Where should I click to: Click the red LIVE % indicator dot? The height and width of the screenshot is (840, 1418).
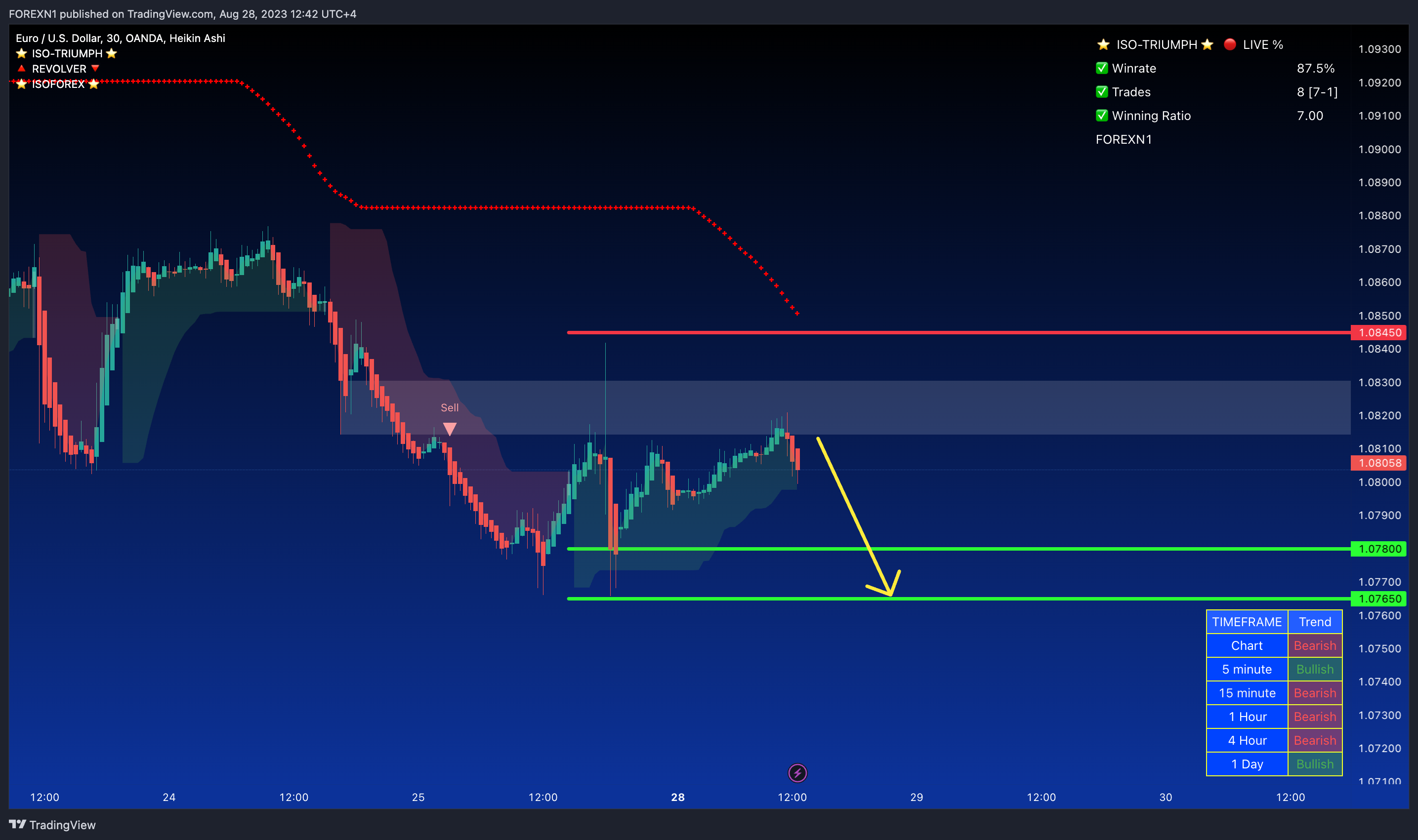click(1229, 44)
